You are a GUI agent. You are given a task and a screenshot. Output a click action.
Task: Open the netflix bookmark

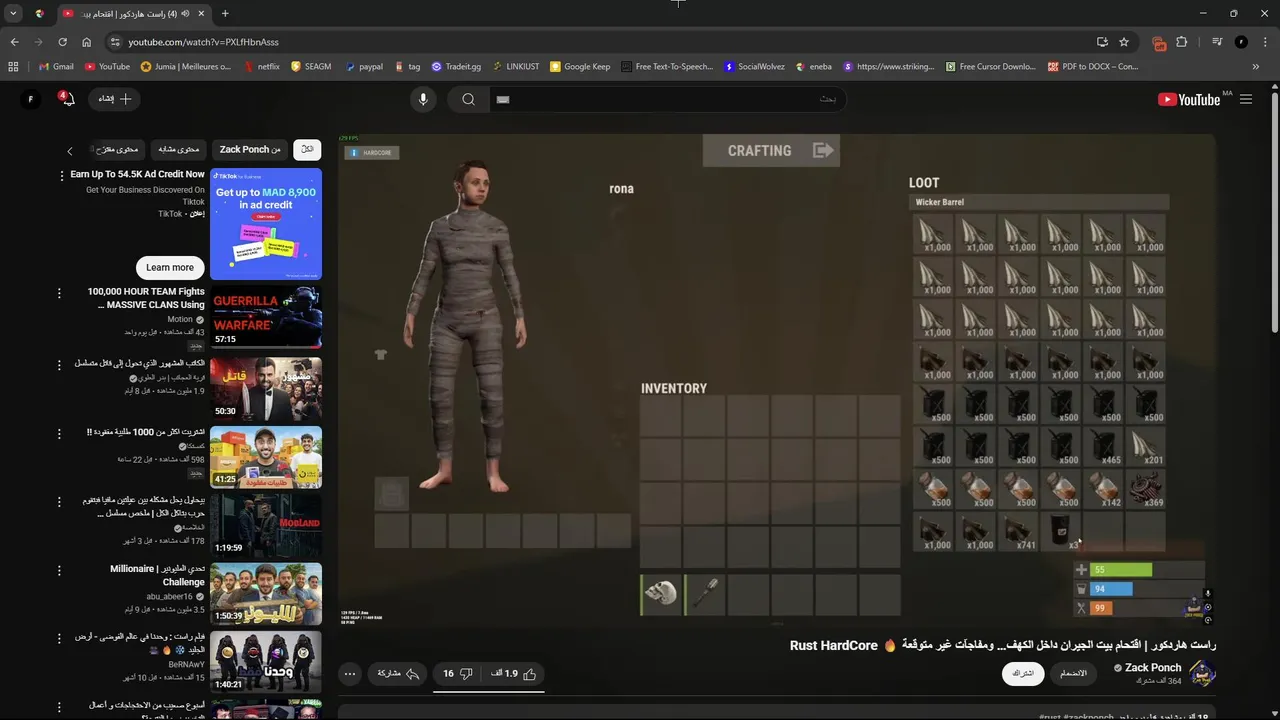(x=261, y=67)
